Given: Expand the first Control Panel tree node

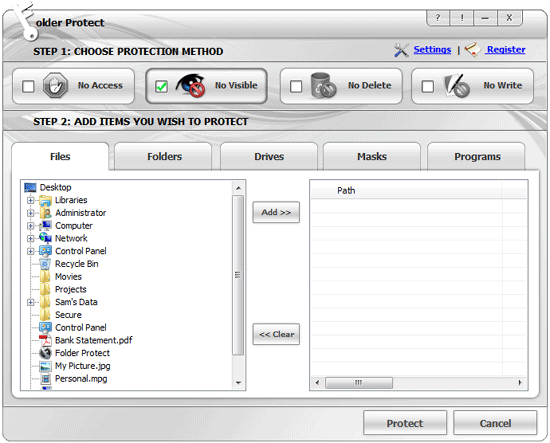Looking at the screenshot, I should (x=31, y=251).
